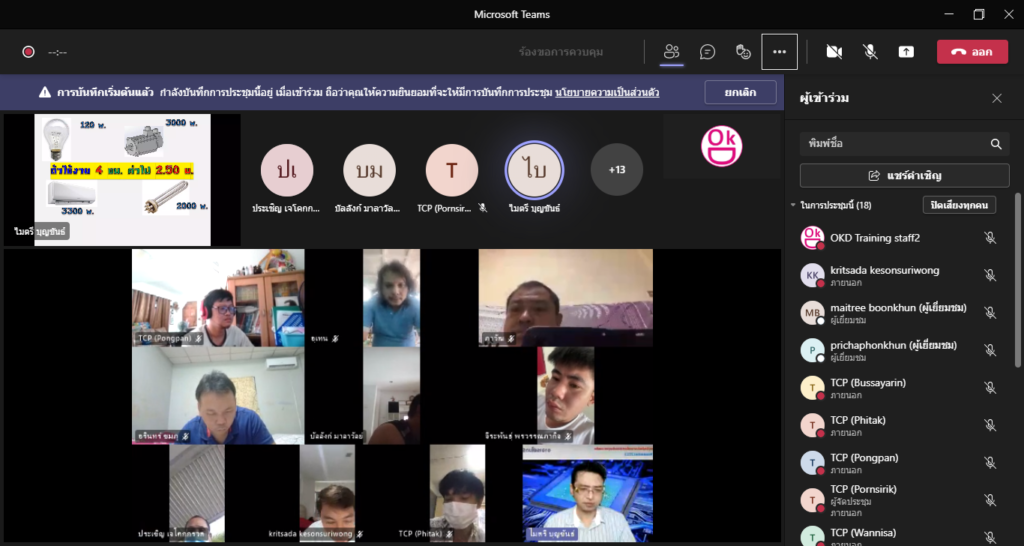The image size is (1024, 546).
Task: Select the kritsada kesonsuriwong video tile
Action: (327, 493)
